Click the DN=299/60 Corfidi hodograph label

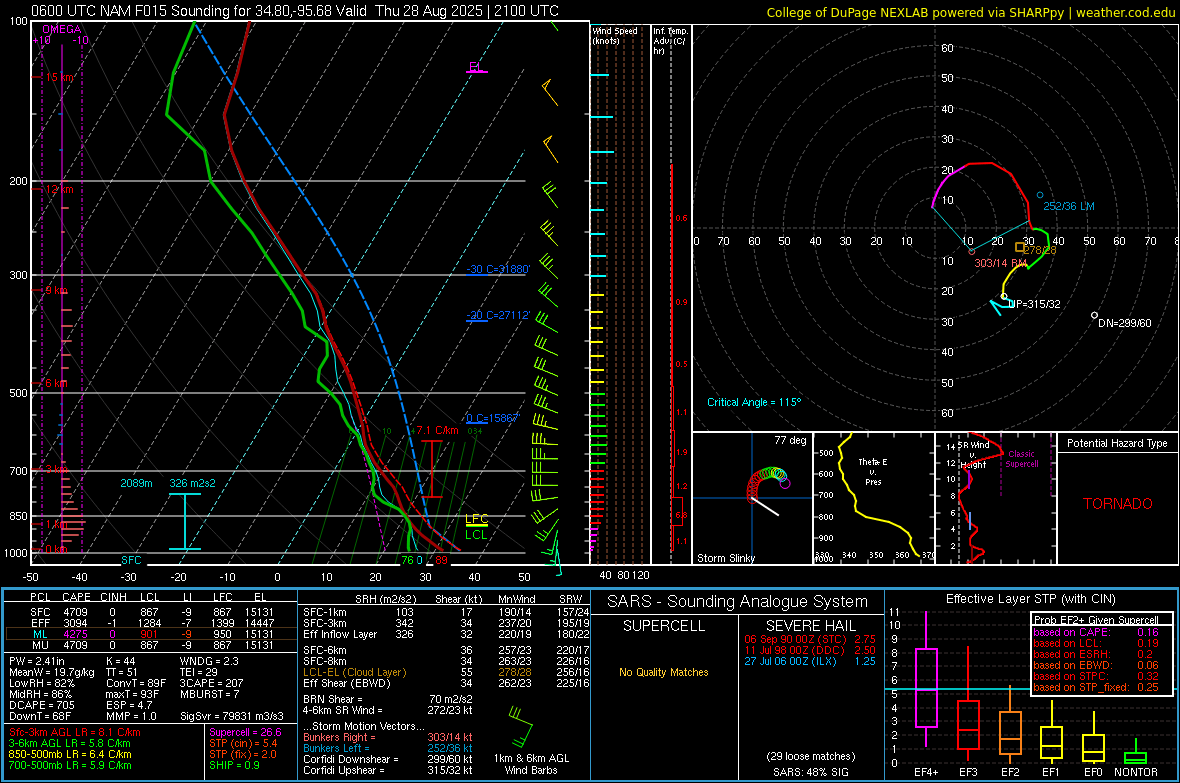pos(1124,323)
